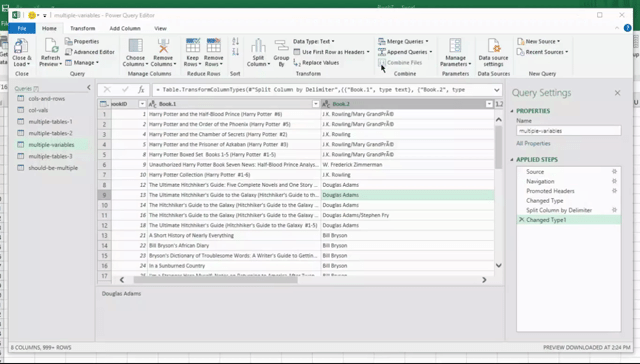
Task: Click Remove Columns icon
Action: [x=163, y=46]
